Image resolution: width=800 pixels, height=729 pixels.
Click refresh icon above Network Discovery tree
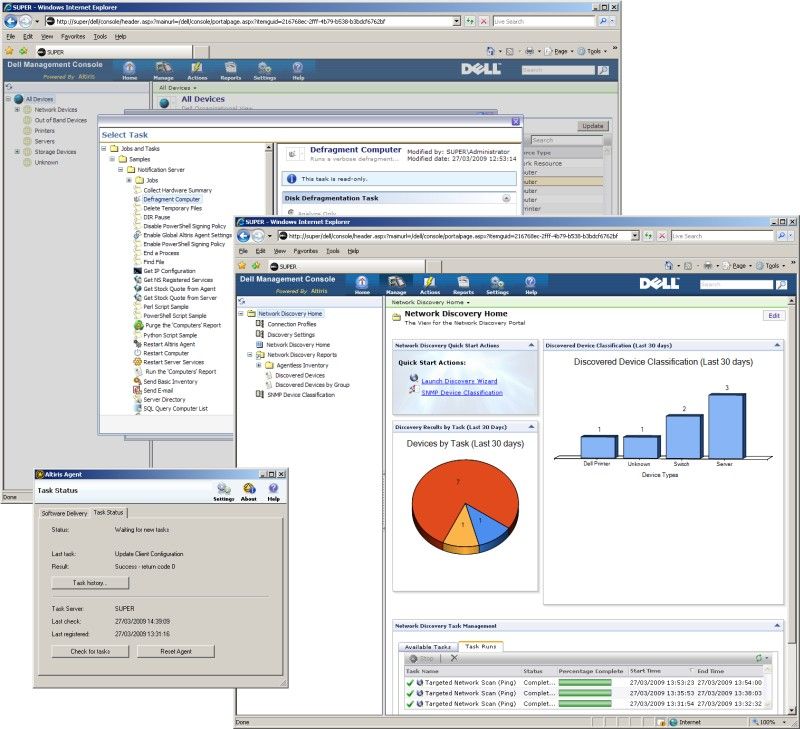tap(242, 302)
